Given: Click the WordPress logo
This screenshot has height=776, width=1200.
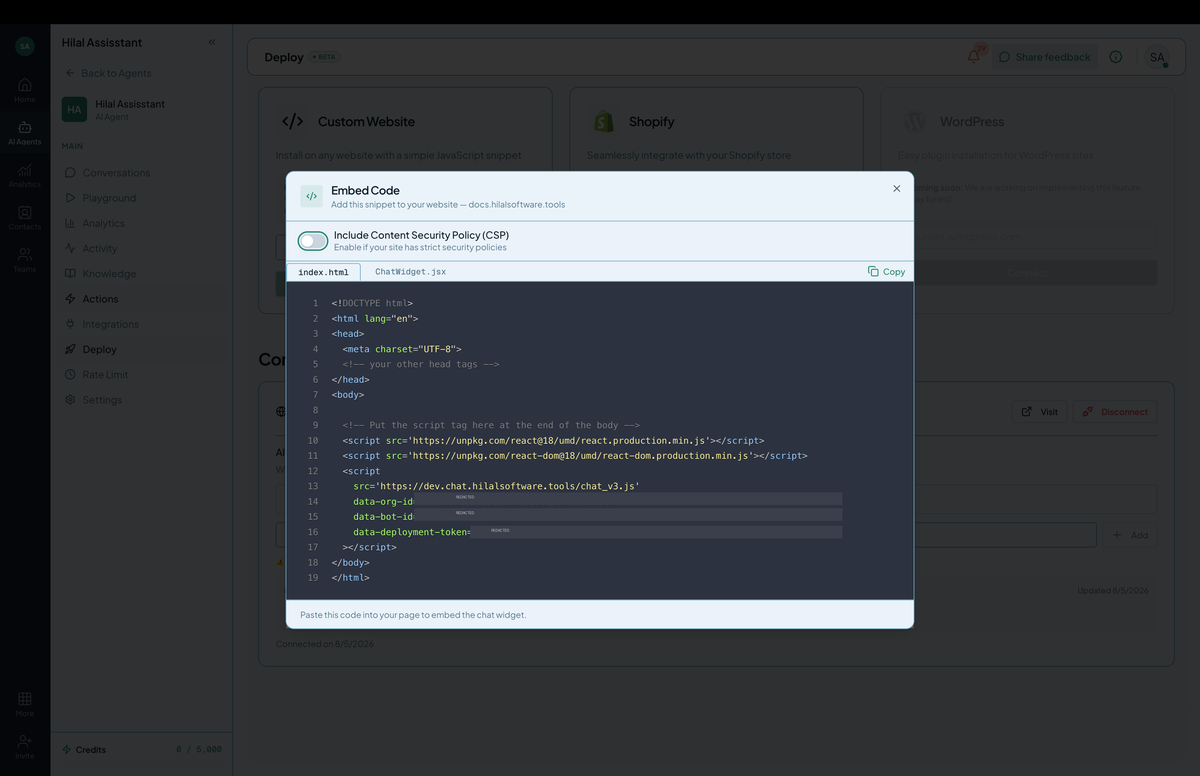Looking at the screenshot, I should click(x=915, y=122).
